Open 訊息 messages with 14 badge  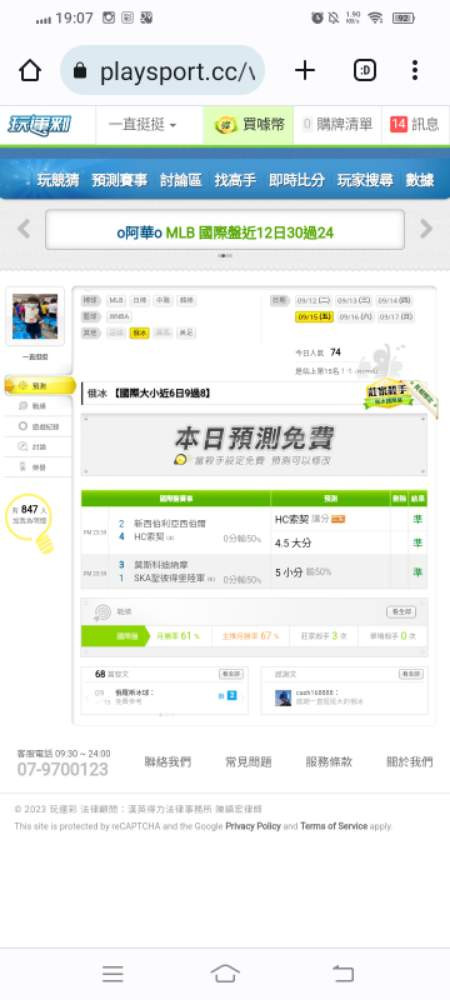coord(415,125)
